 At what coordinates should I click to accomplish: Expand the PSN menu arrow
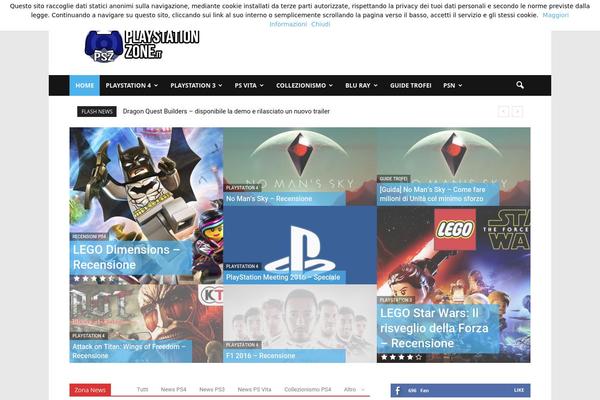point(460,85)
